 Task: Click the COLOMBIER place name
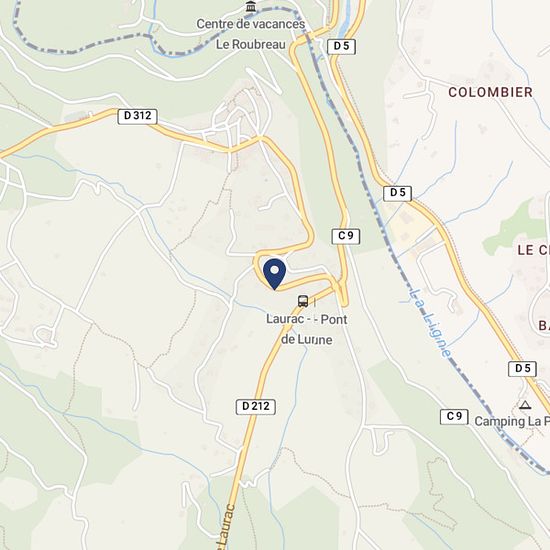tap(491, 92)
